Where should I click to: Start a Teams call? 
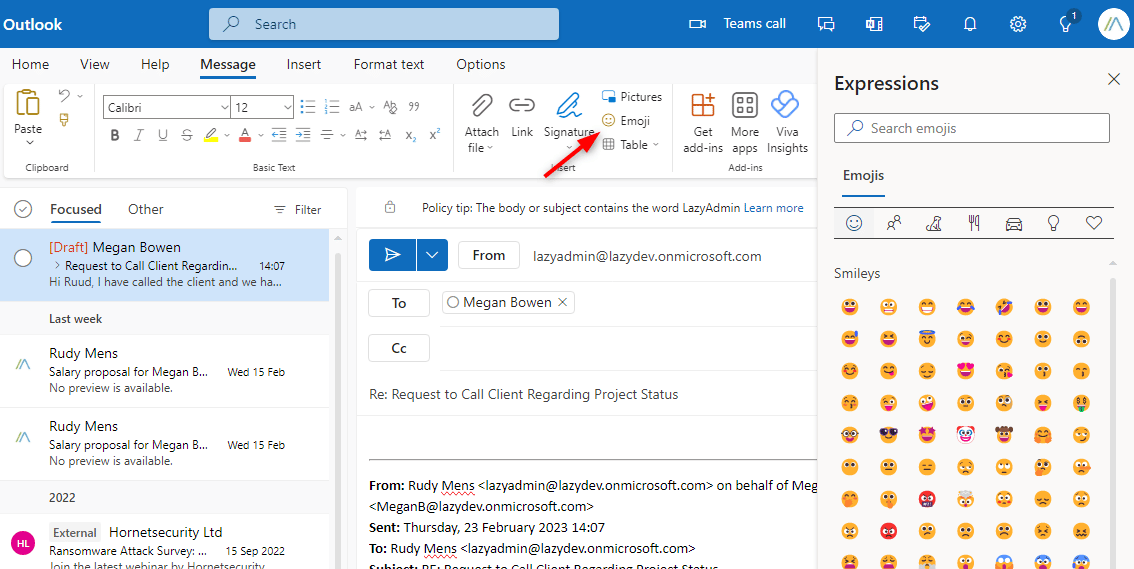[x=737, y=24]
